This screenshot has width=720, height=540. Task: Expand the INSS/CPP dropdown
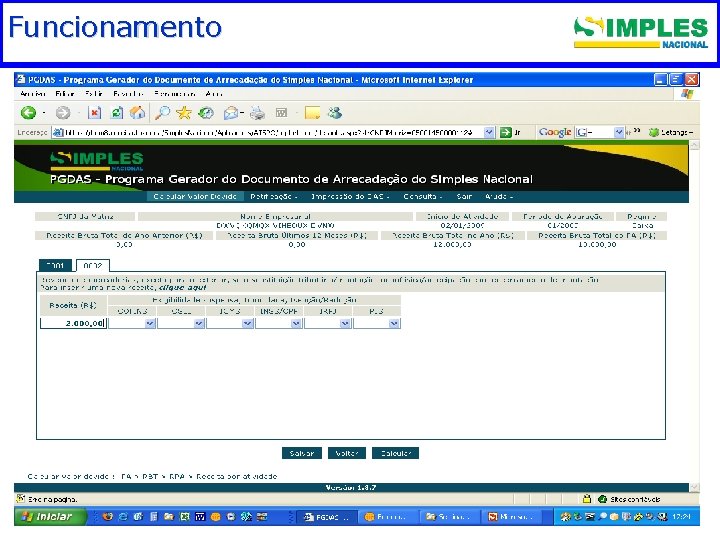(x=296, y=323)
